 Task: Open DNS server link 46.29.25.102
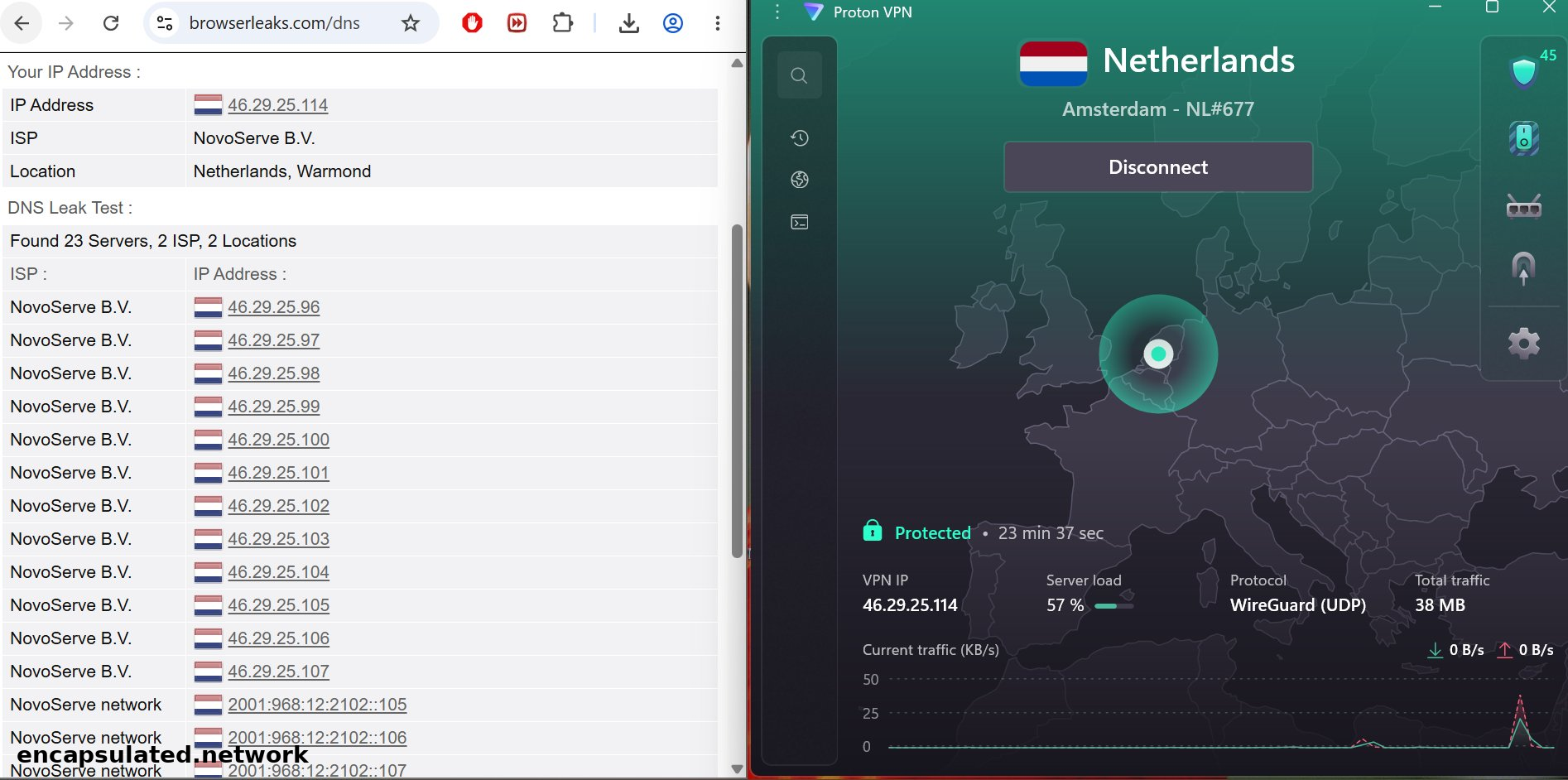click(279, 506)
